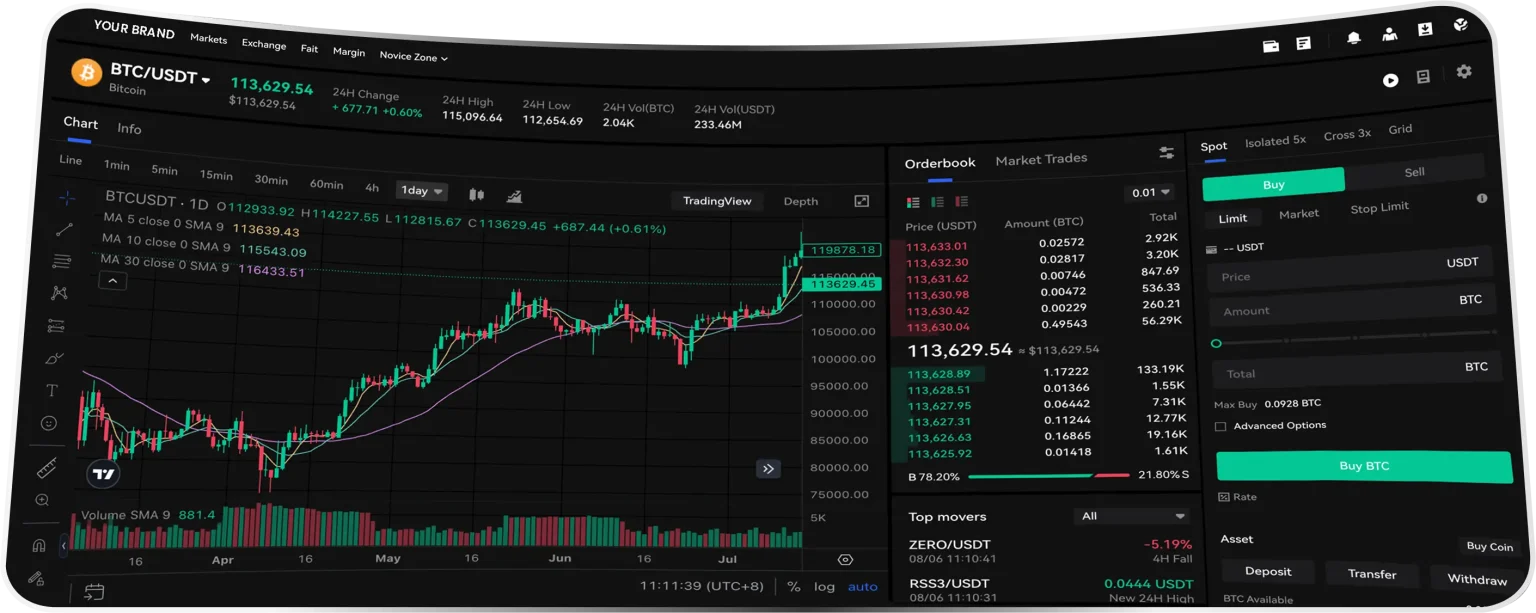This screenshot has height=613, width=1536.
Task: Open the 1day interval dropdown
Action: point(421,190)
